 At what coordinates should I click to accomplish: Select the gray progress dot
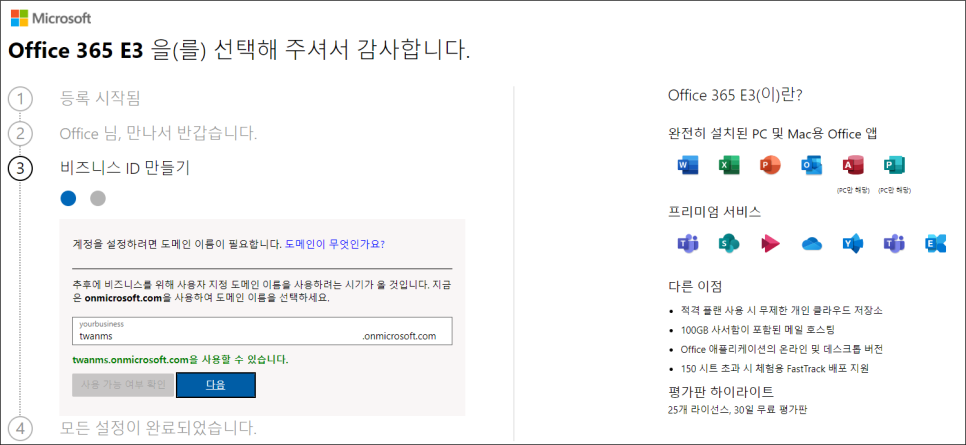98,198
